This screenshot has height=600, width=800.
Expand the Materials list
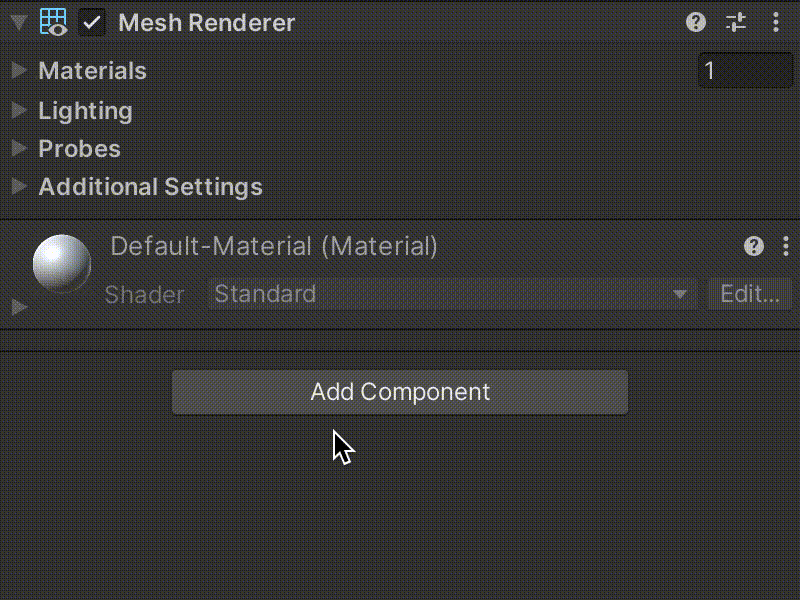coord(18,70)
